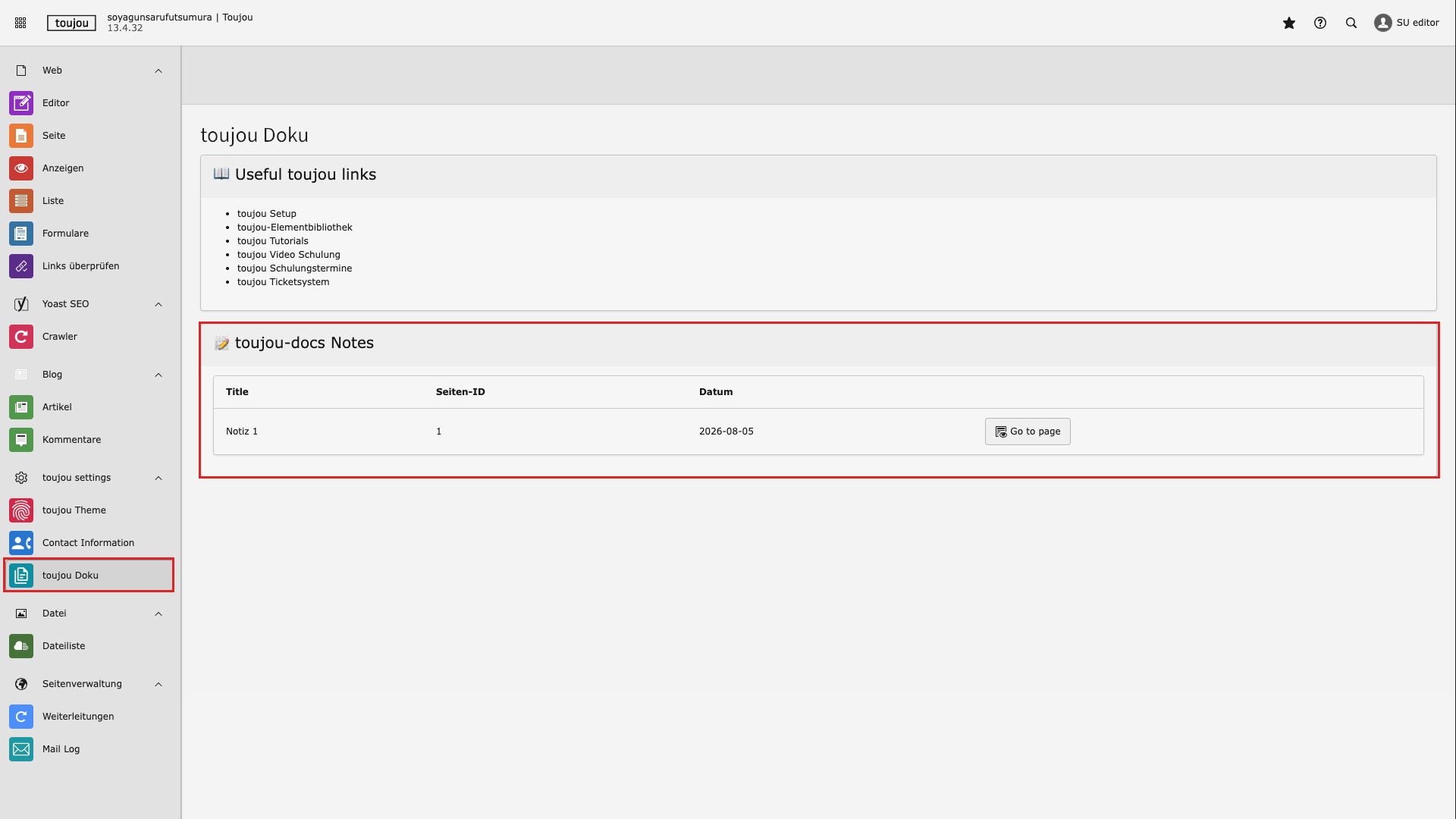1456x819 pixels.
Task: Open the help question mark icon
Action: [1320, 23]
